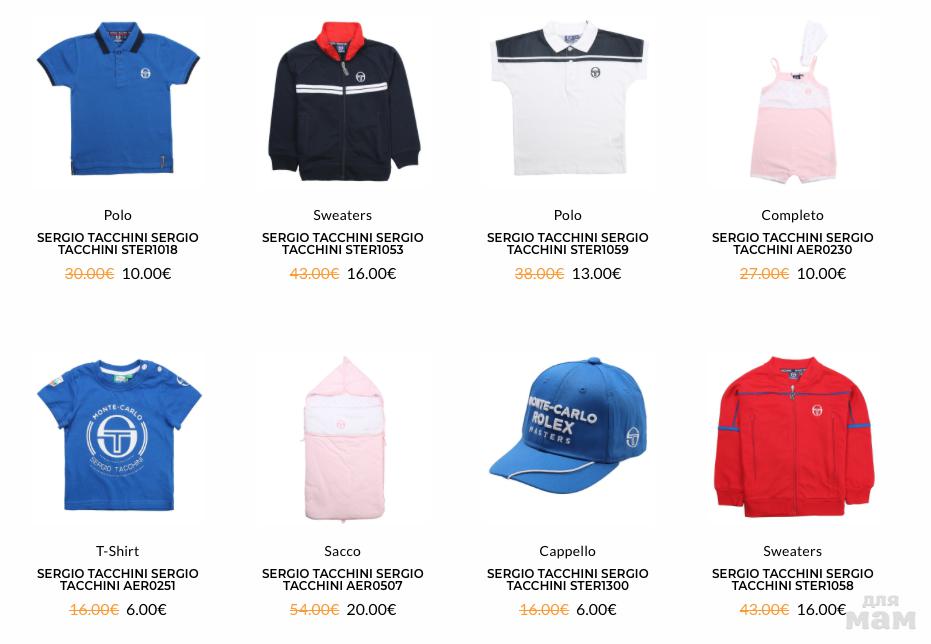Select the T-Shirt category label
Screen dimensions: 931x644
(x=118, y=551)
